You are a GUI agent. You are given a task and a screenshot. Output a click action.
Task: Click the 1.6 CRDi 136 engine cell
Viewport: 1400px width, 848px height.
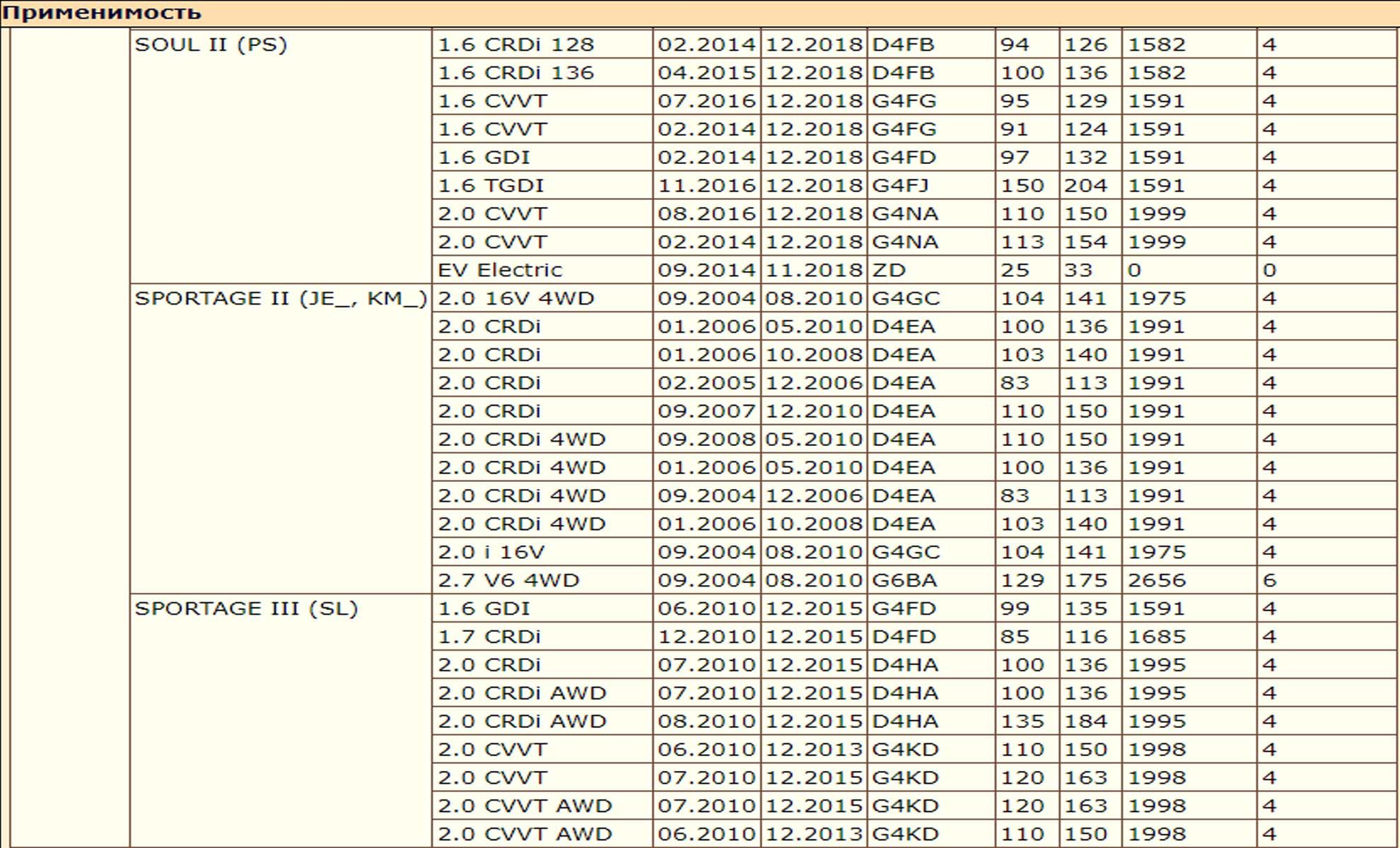point(542,73)
